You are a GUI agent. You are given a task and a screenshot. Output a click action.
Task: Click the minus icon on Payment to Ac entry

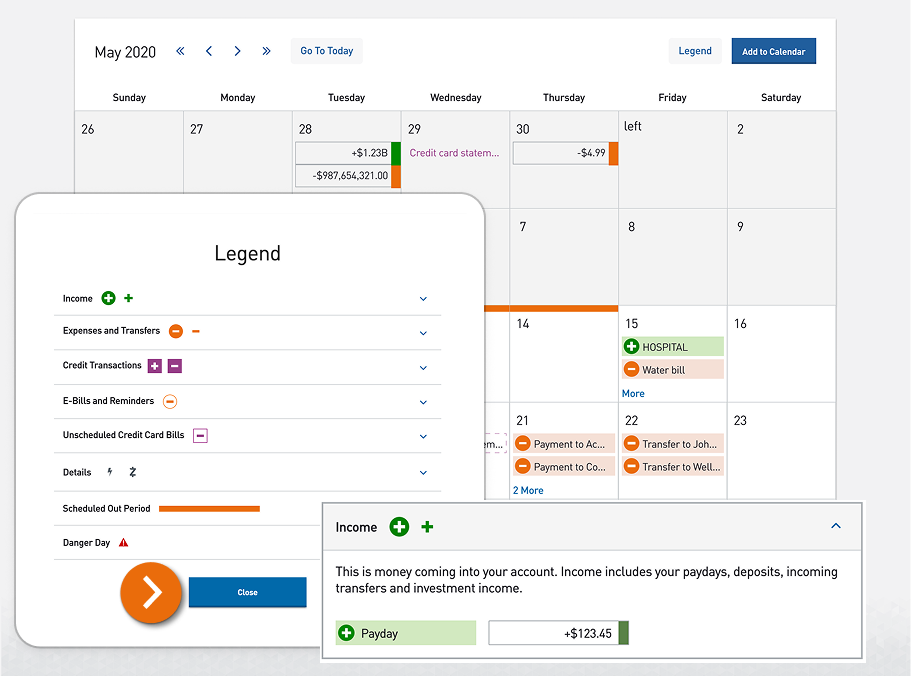pyautogui.click(x=524, y=443)
